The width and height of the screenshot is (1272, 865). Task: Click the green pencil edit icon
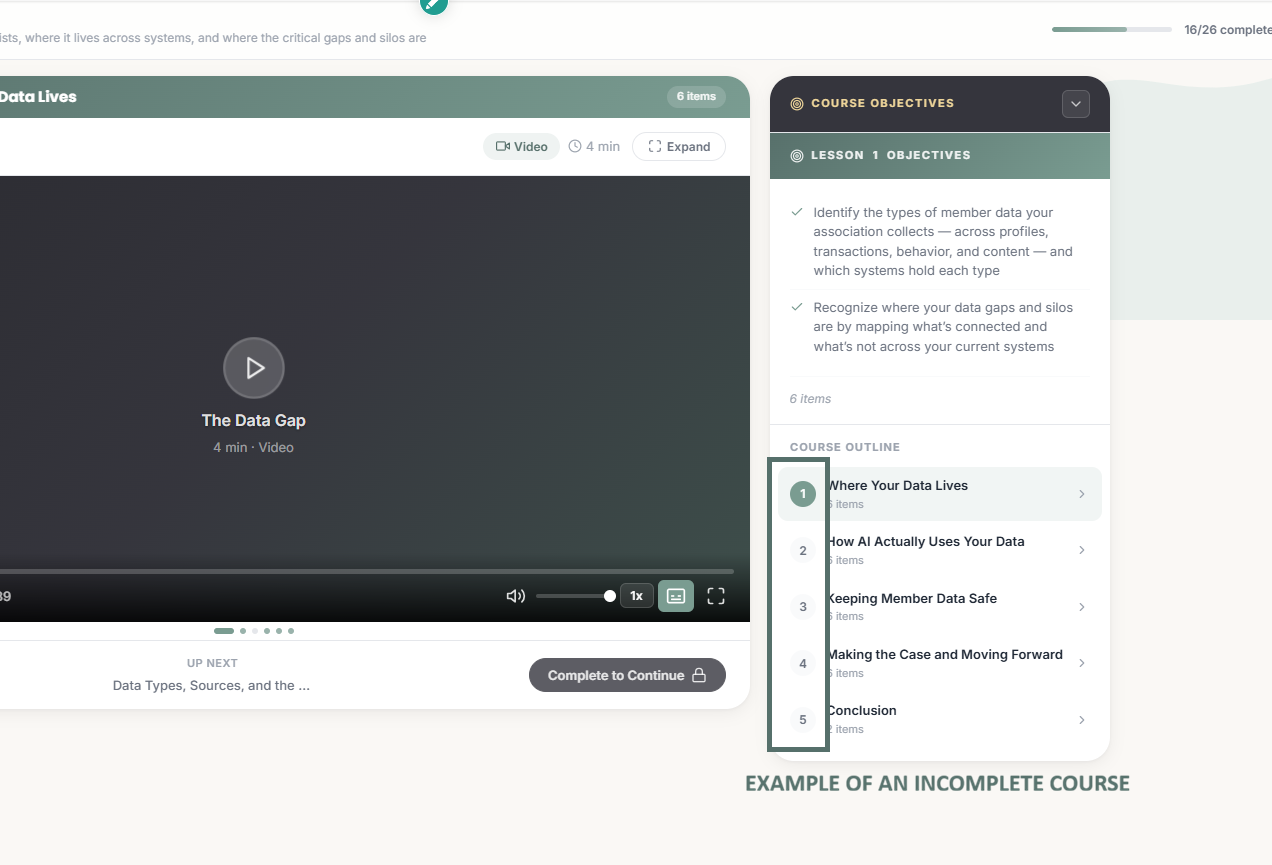point(433,4)
